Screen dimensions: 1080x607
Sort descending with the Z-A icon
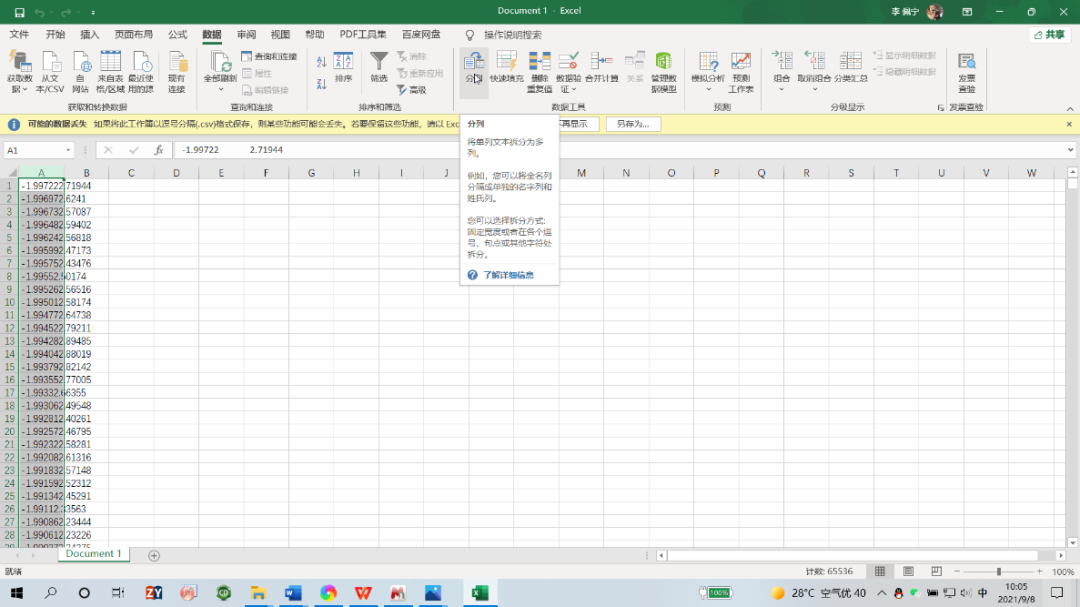coord(321,84)
